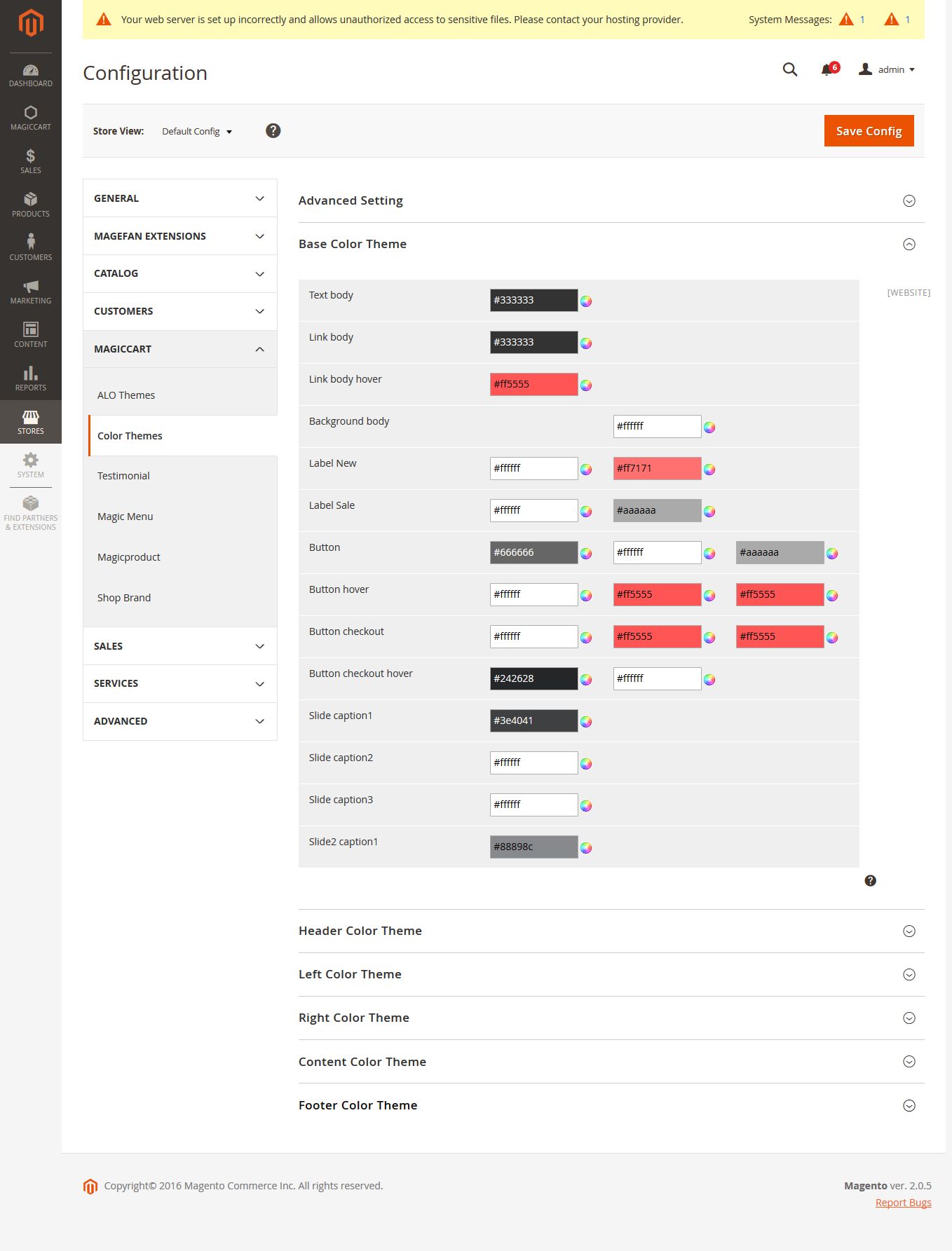Open the Default Config store view dropdown
Image resolution: width=952 pixels, height=1251 pixels.
click(x=197, y=132)
